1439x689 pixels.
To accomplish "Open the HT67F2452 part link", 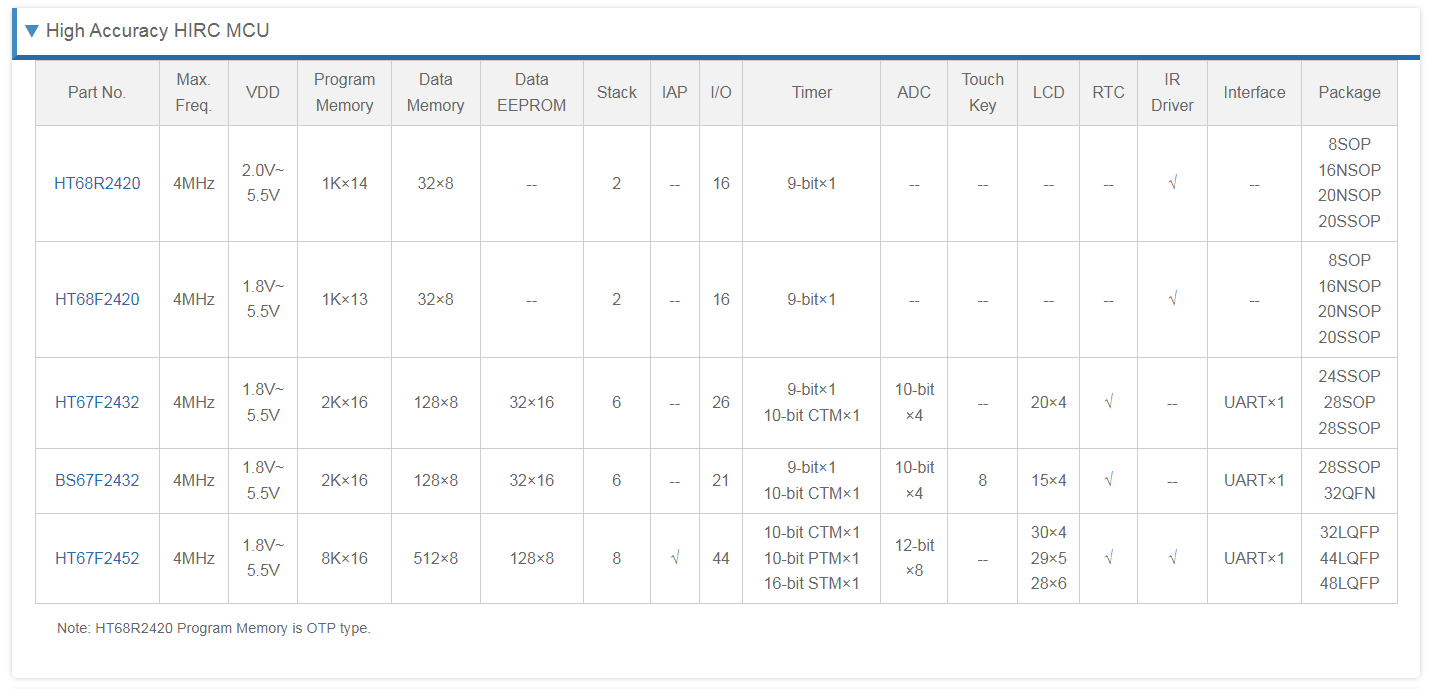I will point(97,558).
